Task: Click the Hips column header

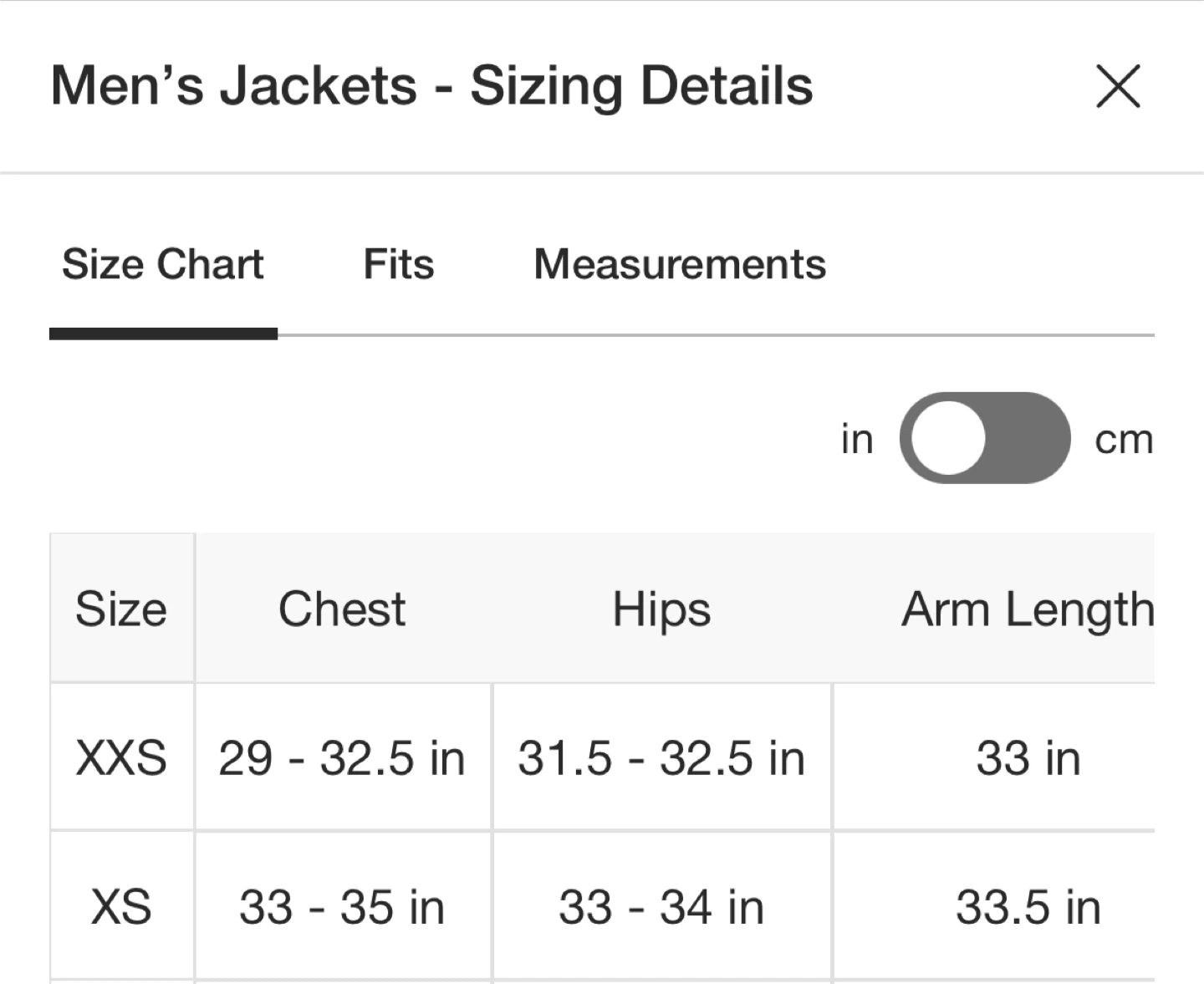Action: (x=661, y=609)
